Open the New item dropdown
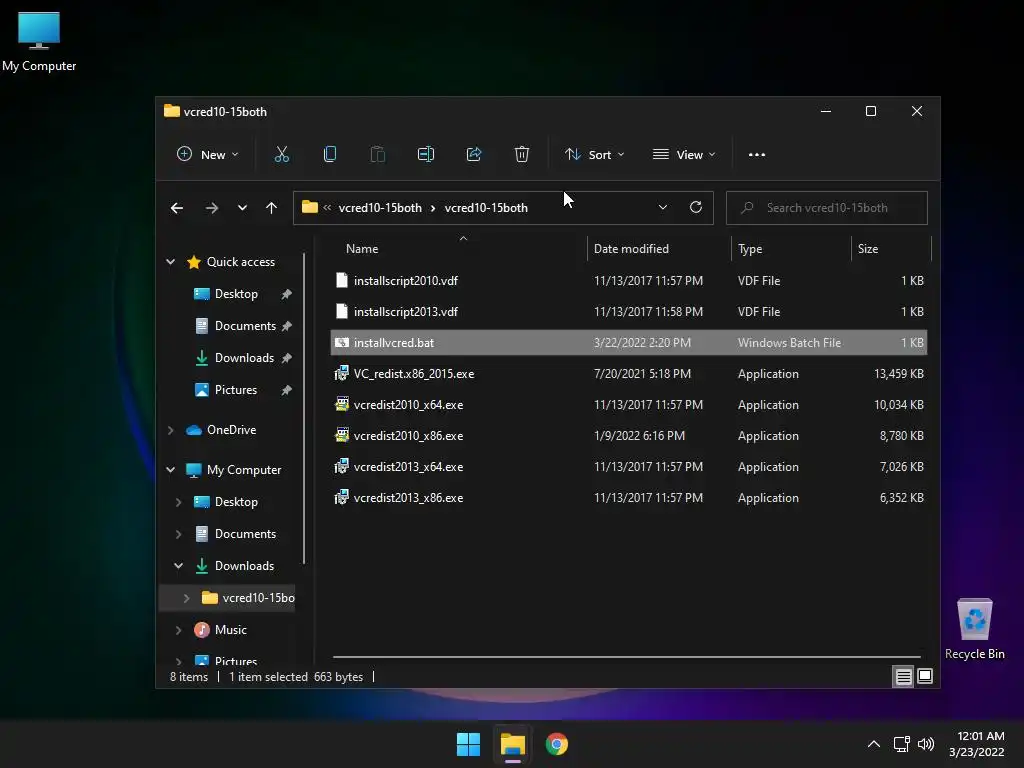 [208, 154]
